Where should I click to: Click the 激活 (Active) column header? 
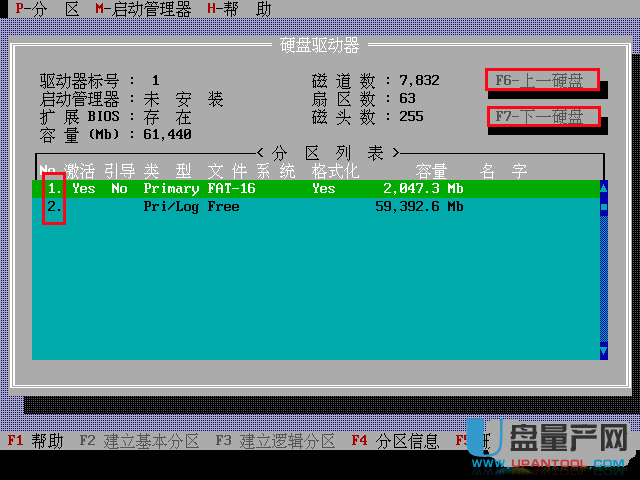click(x=80, y=171)
